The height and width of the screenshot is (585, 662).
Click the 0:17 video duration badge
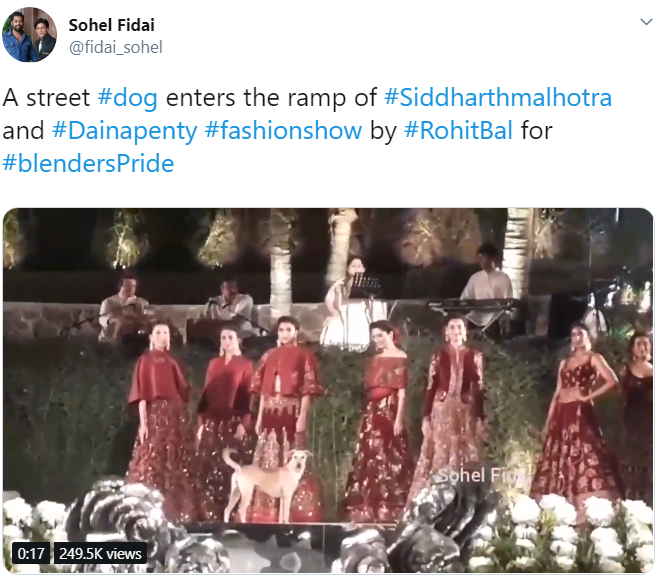point(31,553)
